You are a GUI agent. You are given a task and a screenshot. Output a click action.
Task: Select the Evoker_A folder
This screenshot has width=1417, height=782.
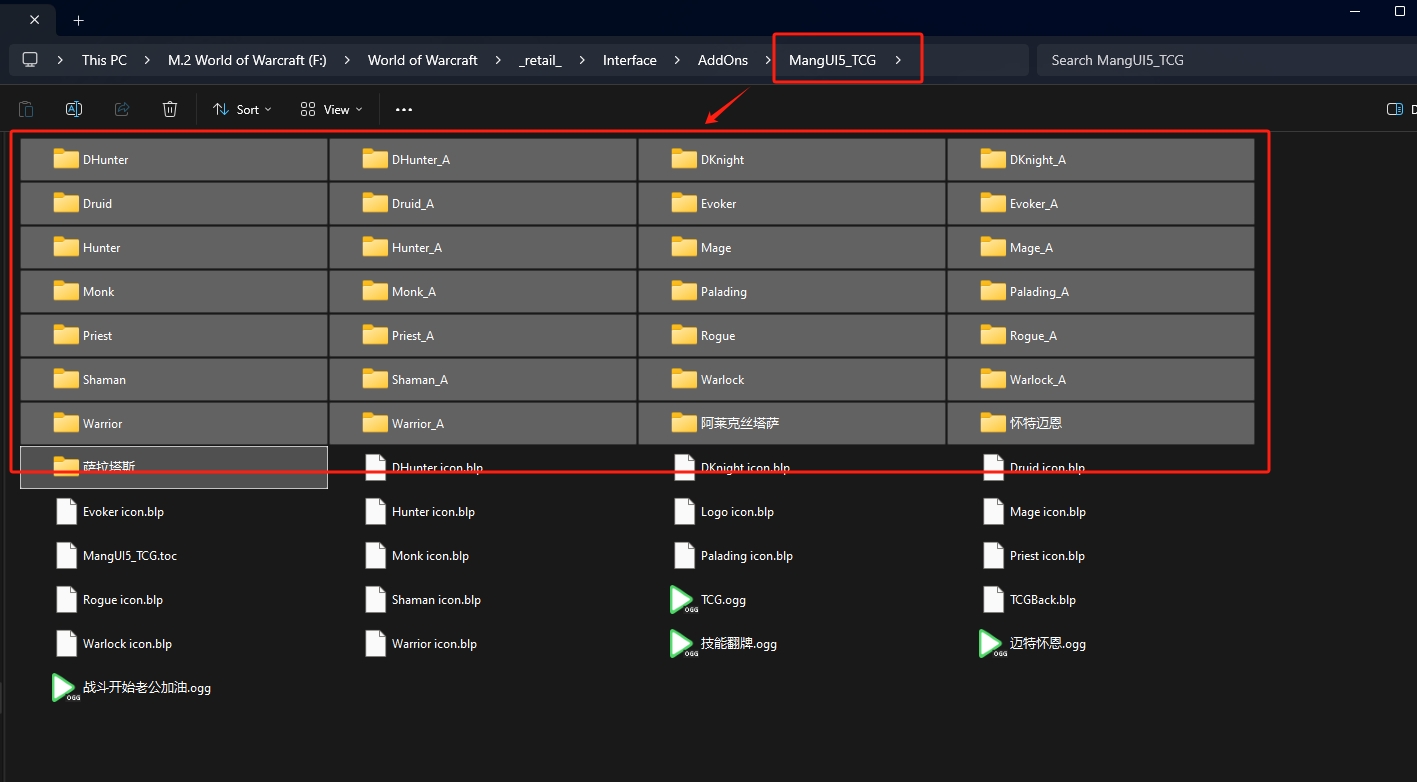tap(1101, 203)
